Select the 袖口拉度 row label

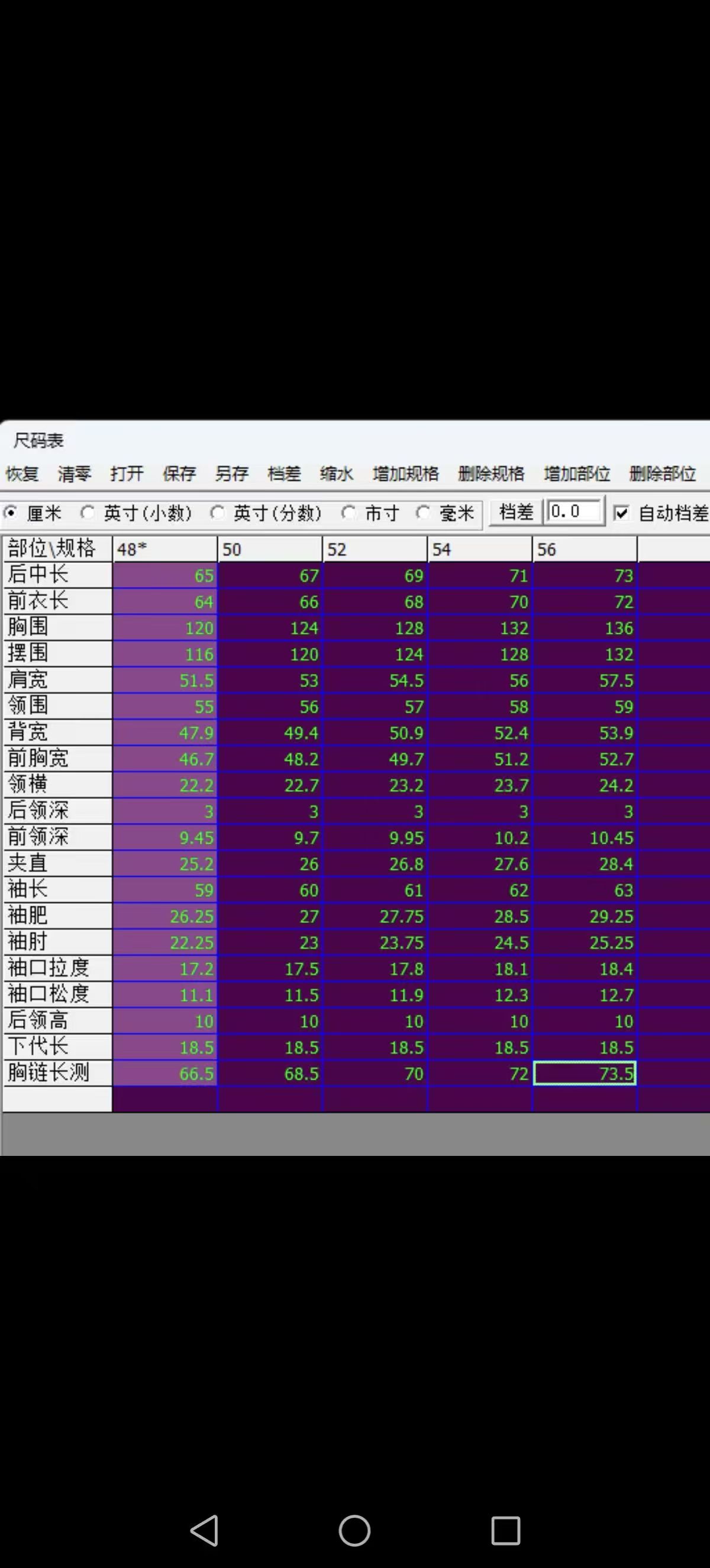(57, 968)
